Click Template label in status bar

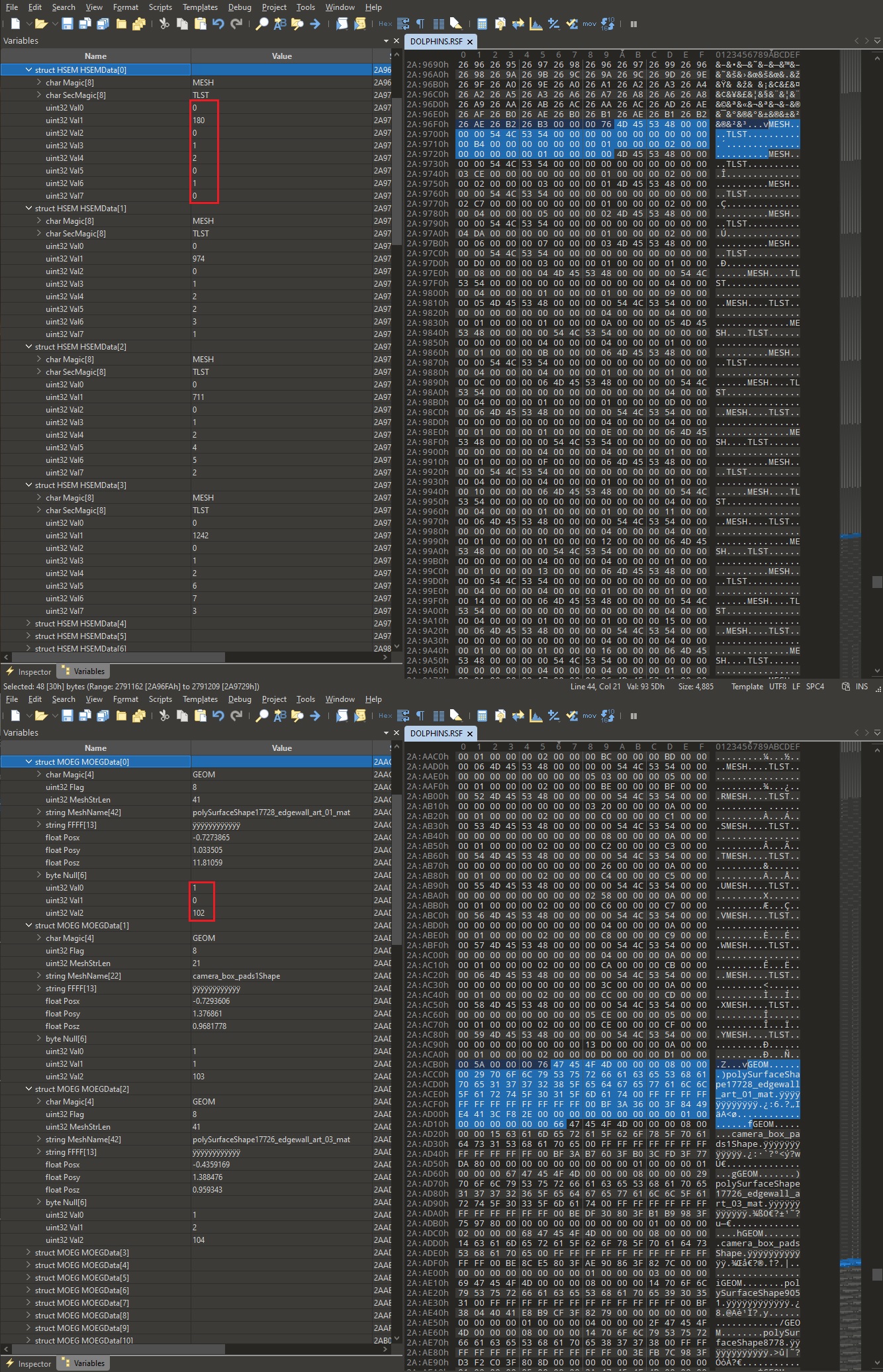coord(747,687)
